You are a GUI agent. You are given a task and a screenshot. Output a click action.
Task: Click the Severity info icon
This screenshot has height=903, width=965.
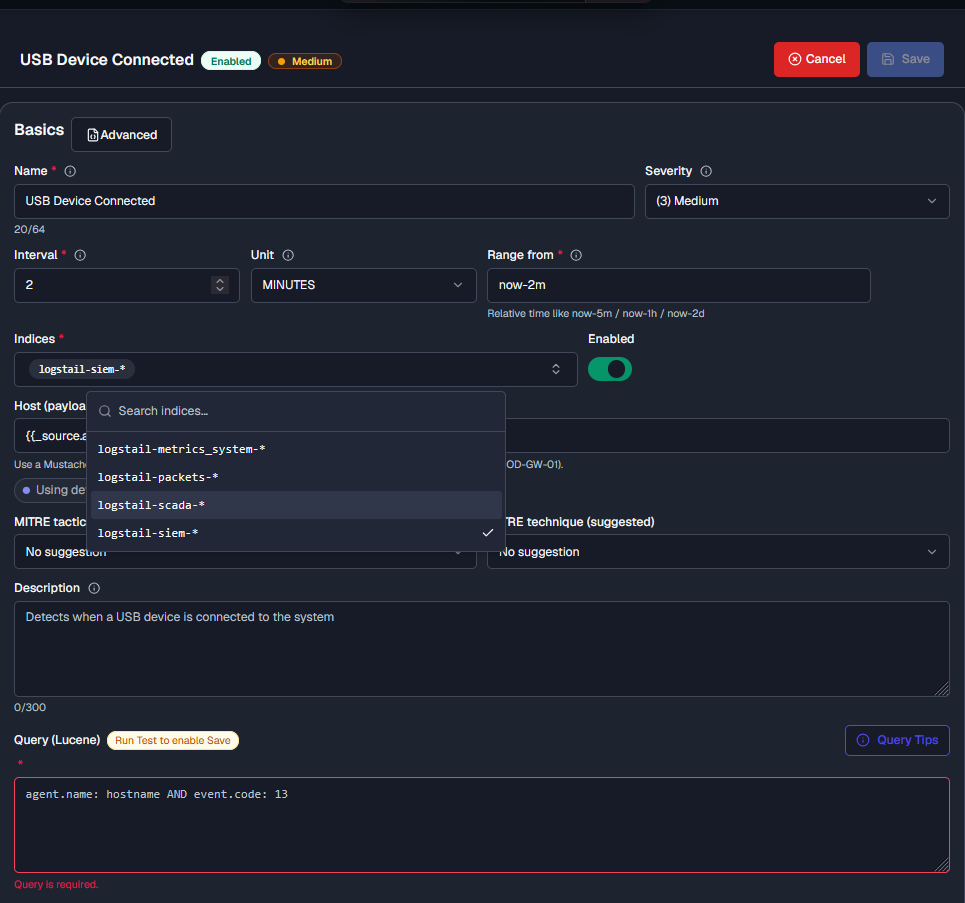[706, 171]
